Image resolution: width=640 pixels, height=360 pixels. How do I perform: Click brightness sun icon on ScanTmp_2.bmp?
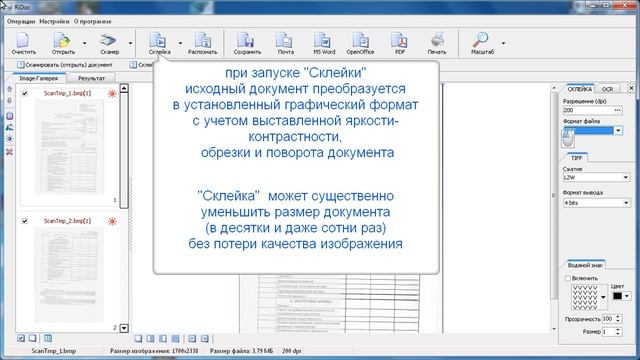point(112,221)
